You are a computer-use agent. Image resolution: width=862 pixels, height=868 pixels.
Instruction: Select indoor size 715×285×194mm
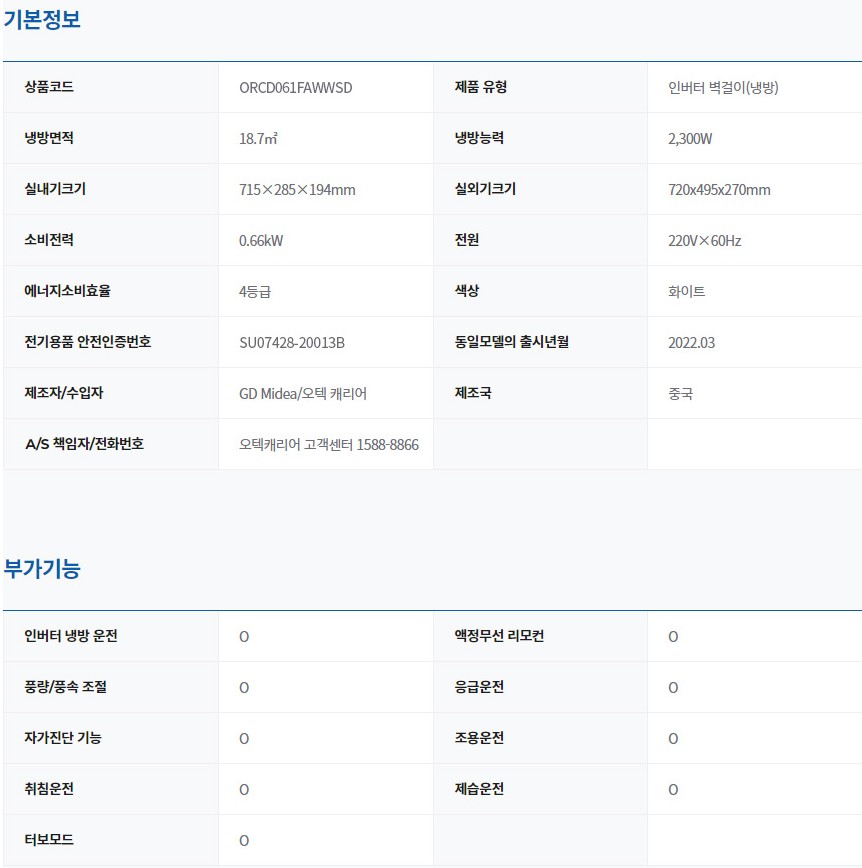(297, 190)
